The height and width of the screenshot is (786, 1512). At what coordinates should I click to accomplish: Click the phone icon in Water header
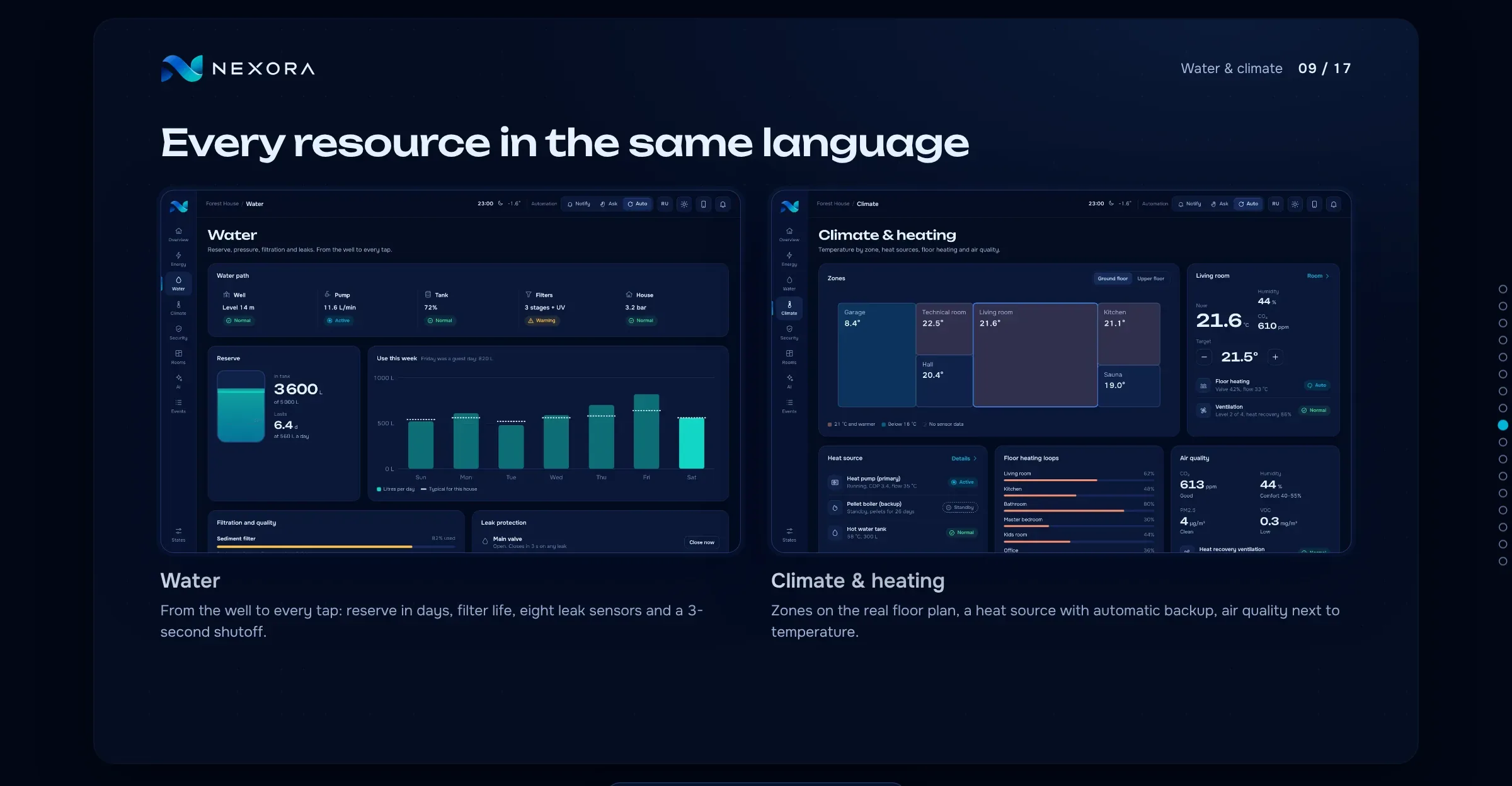704,204
